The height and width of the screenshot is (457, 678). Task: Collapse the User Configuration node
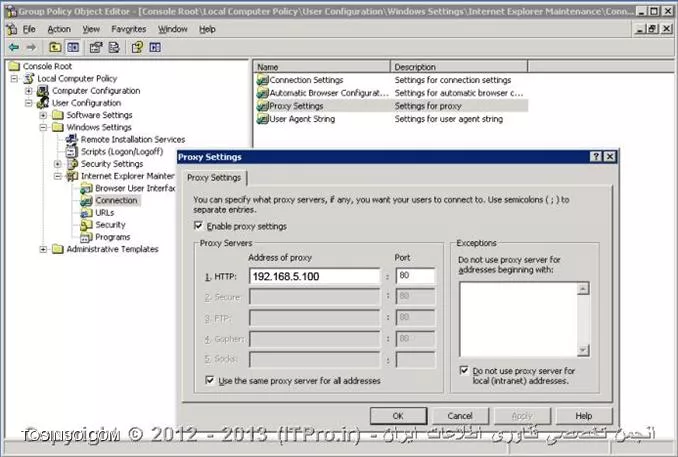(x=29, y=103)
